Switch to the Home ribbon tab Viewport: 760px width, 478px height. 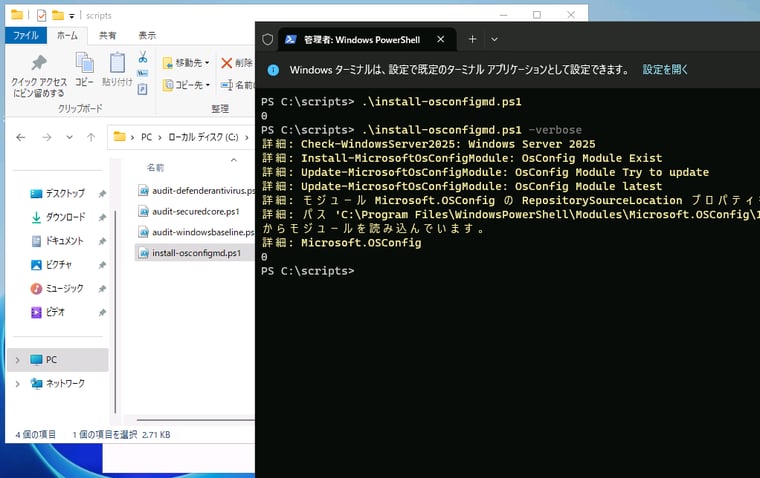coord(67,35)
